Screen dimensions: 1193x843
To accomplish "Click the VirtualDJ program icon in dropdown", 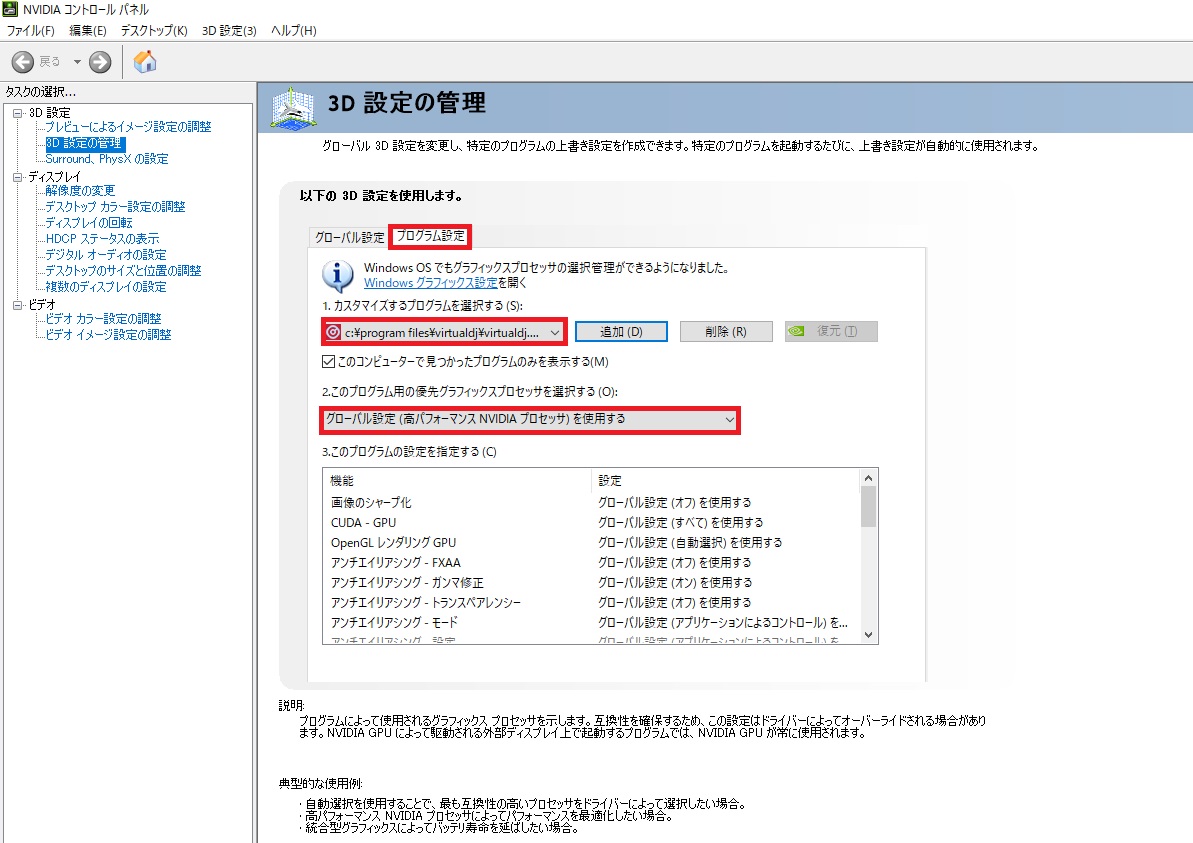I will [333, 332].
